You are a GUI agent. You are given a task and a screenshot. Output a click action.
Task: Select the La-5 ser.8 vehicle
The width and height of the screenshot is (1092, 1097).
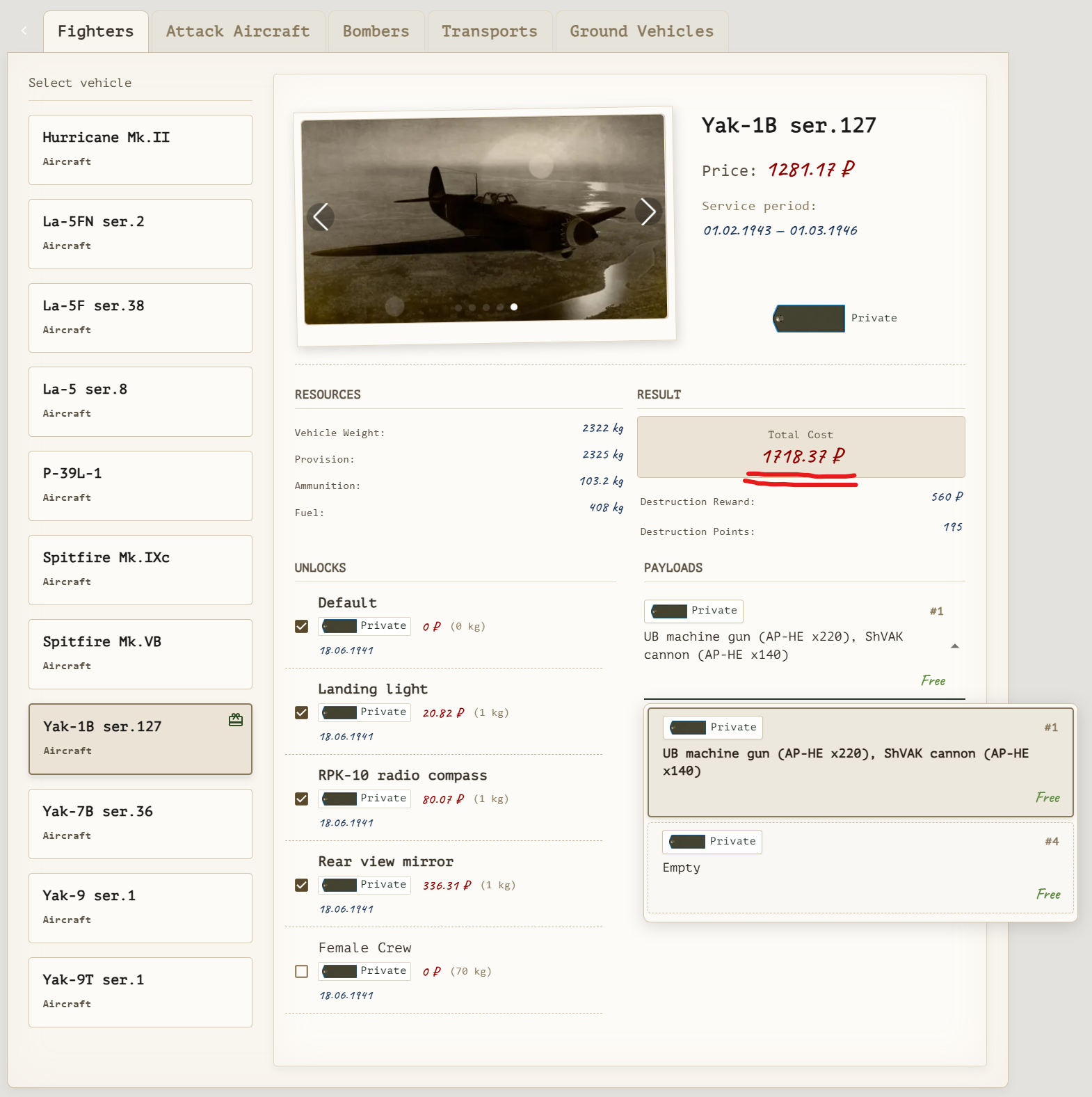tap(140, 401)
